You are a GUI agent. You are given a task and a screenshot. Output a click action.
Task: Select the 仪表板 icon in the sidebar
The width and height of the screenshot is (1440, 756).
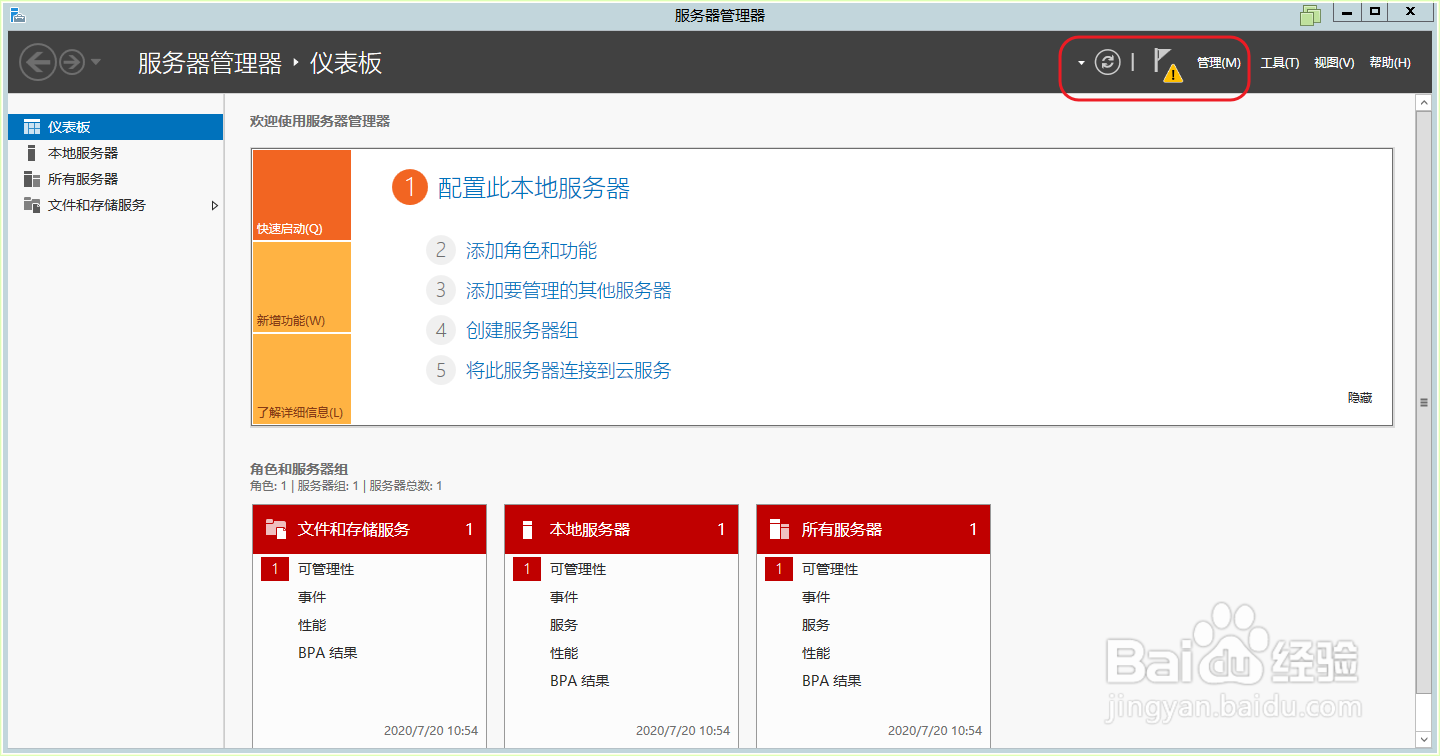point(30,126)
